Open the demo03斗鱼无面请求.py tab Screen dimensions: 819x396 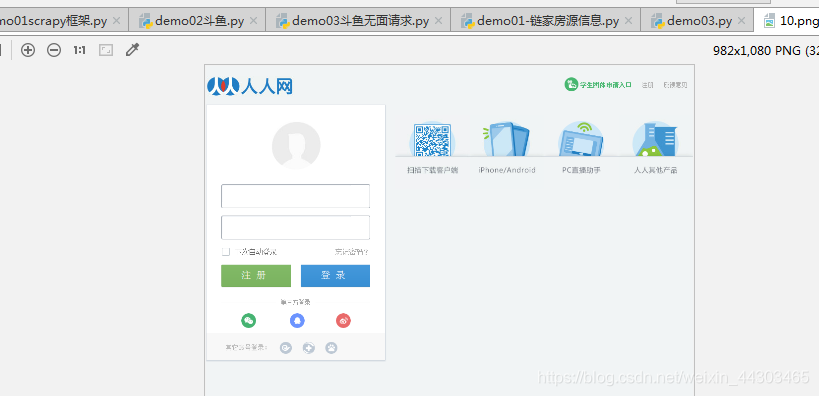pyautogui.click(x=358, y=21)
